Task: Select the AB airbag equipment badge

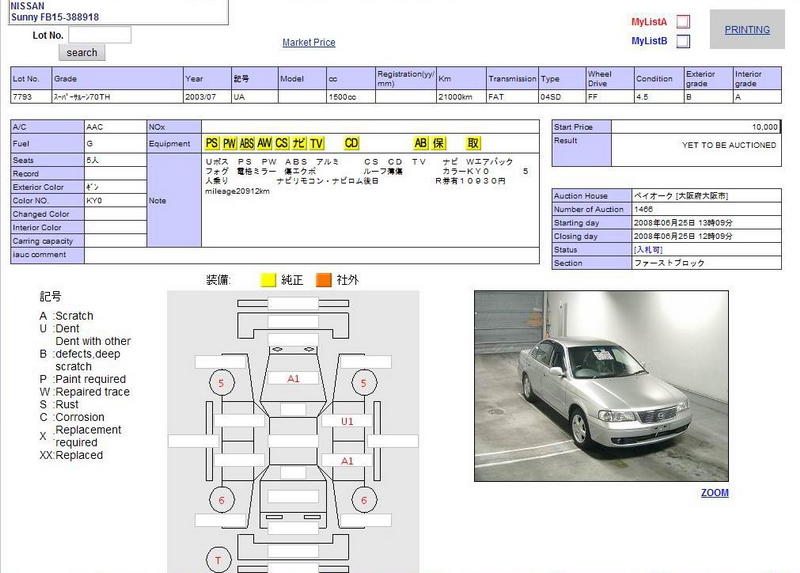Action: tap(421, 144)
